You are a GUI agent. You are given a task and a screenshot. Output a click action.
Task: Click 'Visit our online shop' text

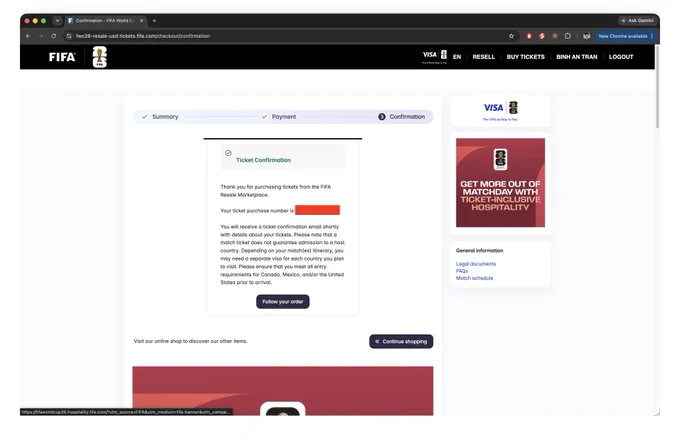[191, 341]
